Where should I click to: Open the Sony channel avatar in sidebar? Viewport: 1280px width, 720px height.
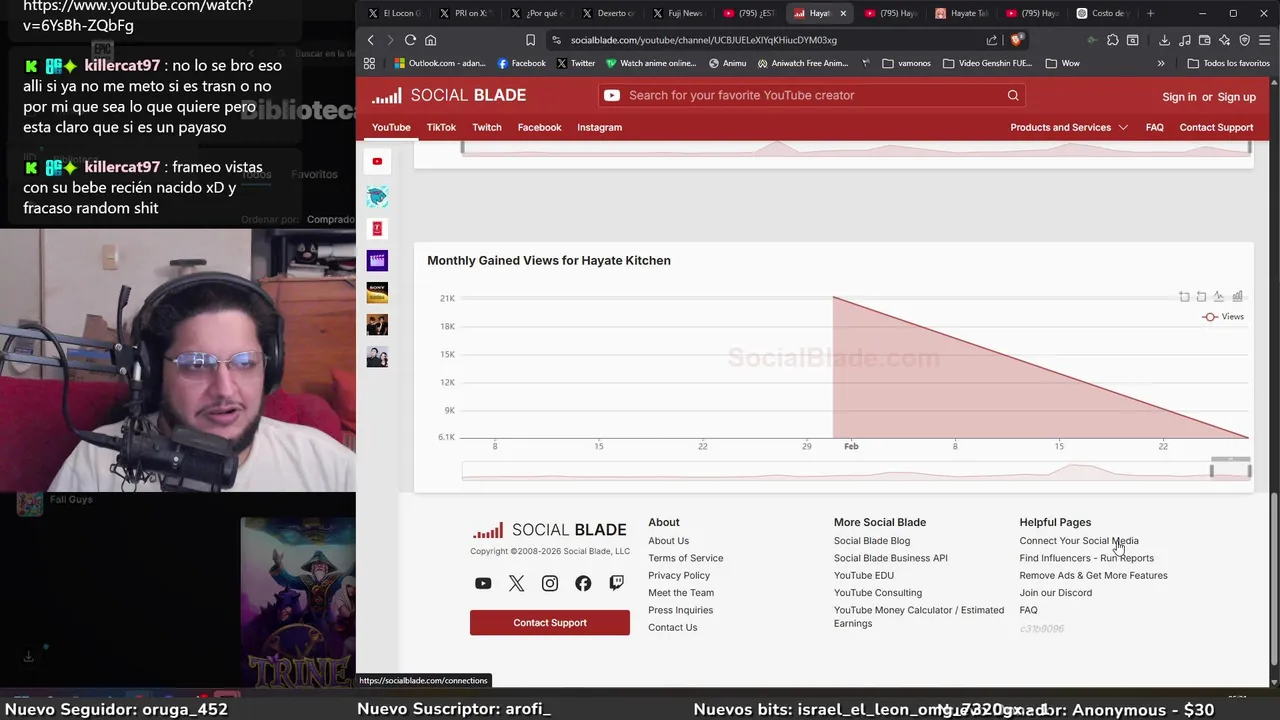point(377,293)
